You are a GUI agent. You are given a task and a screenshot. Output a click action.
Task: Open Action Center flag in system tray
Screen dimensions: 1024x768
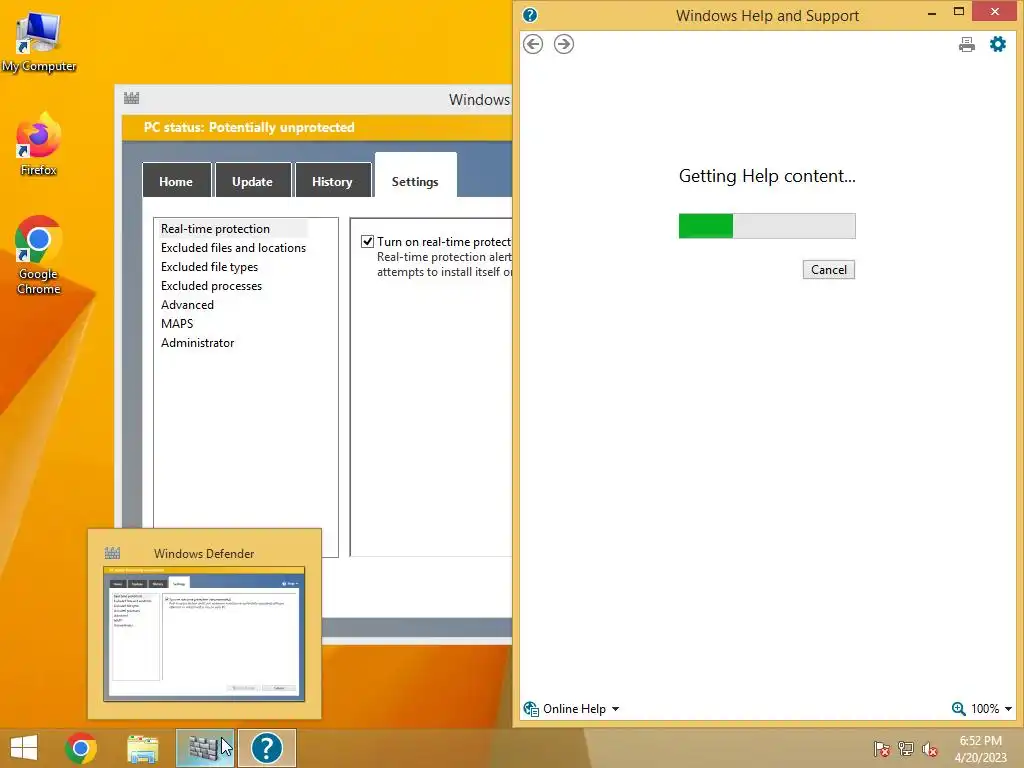pos(881,749)
